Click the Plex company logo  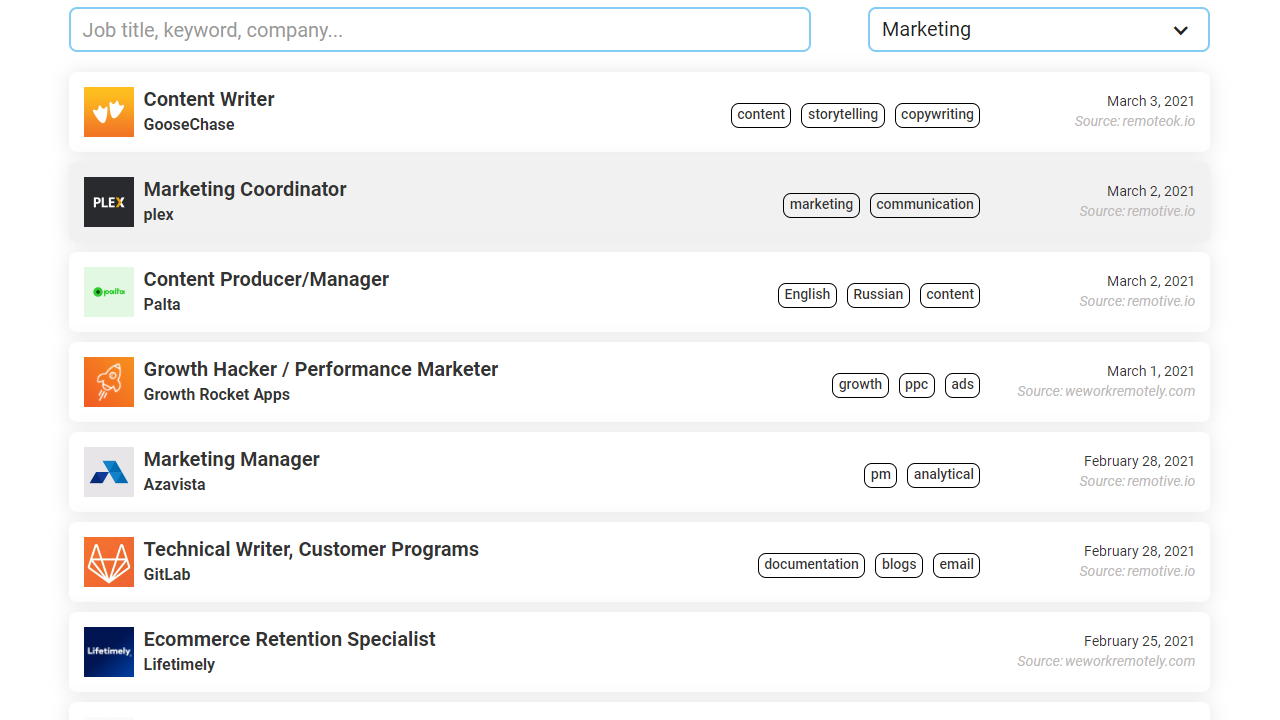click(109, 202)
